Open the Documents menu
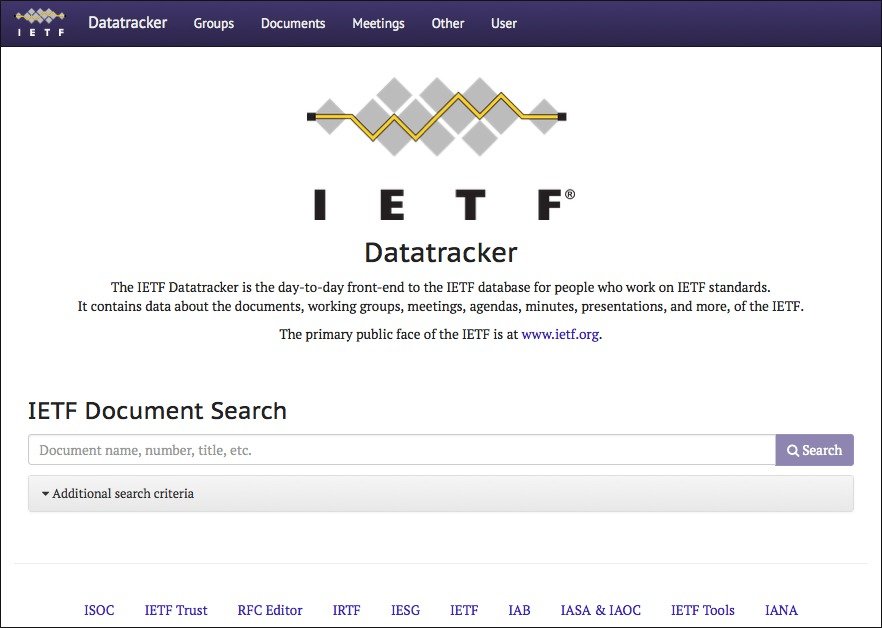The height and width of the screenshot is (628, 882). 292,23
